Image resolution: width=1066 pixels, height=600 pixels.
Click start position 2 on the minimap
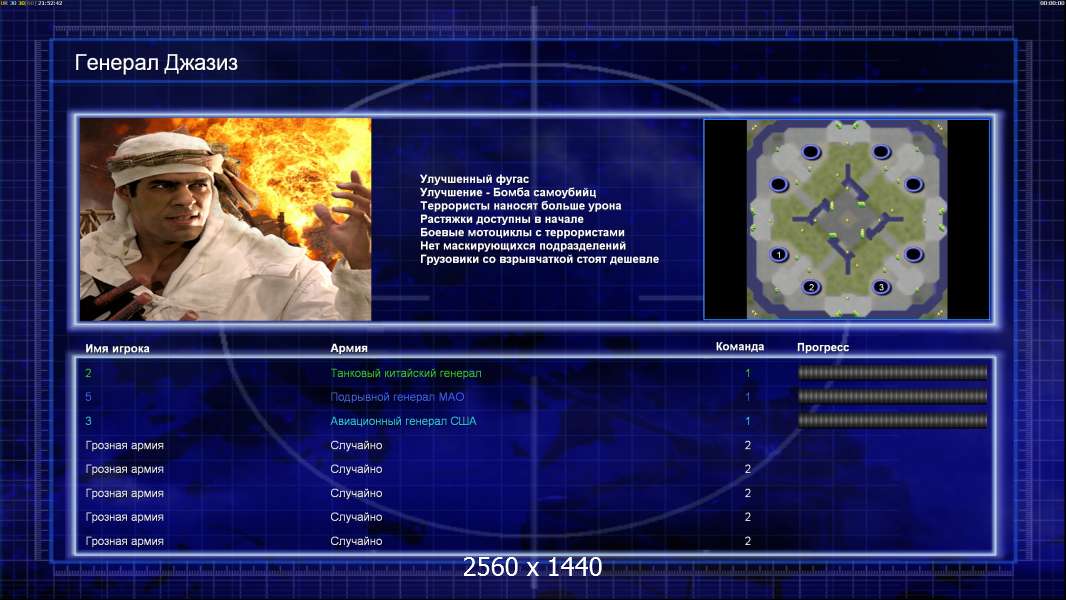pyautogui.click(x=810, y=287)
